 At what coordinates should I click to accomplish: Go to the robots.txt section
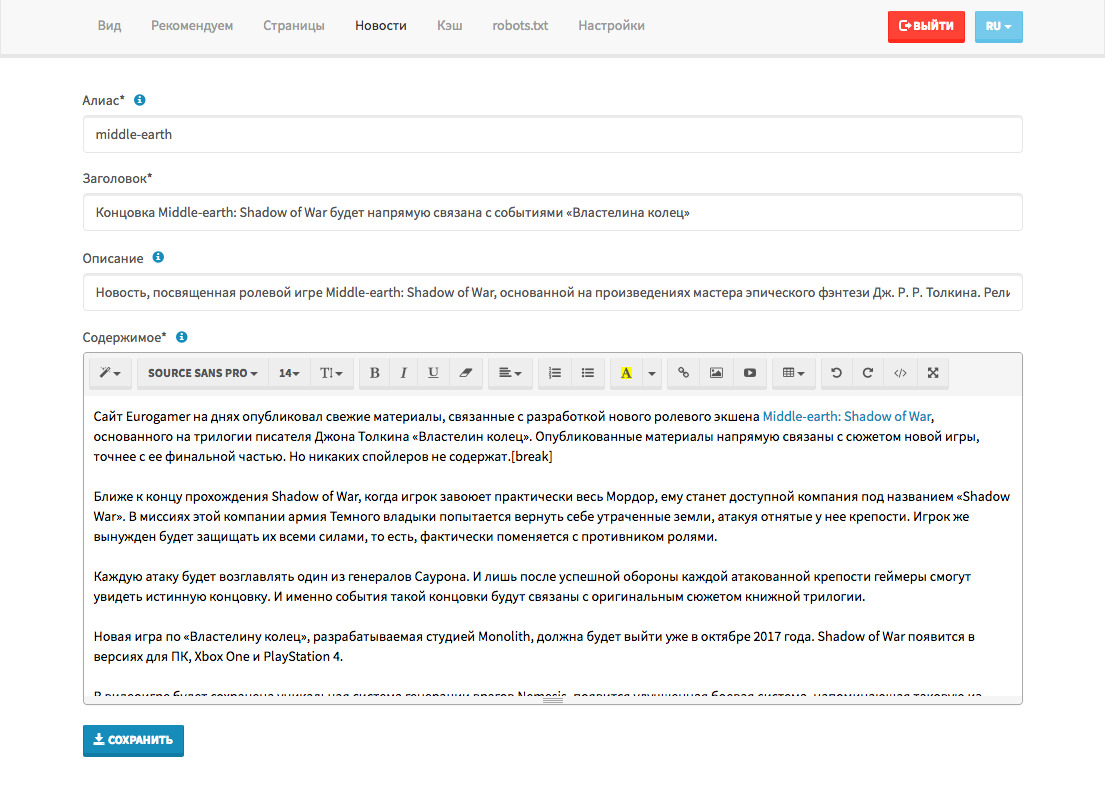[x=520, y=26]
